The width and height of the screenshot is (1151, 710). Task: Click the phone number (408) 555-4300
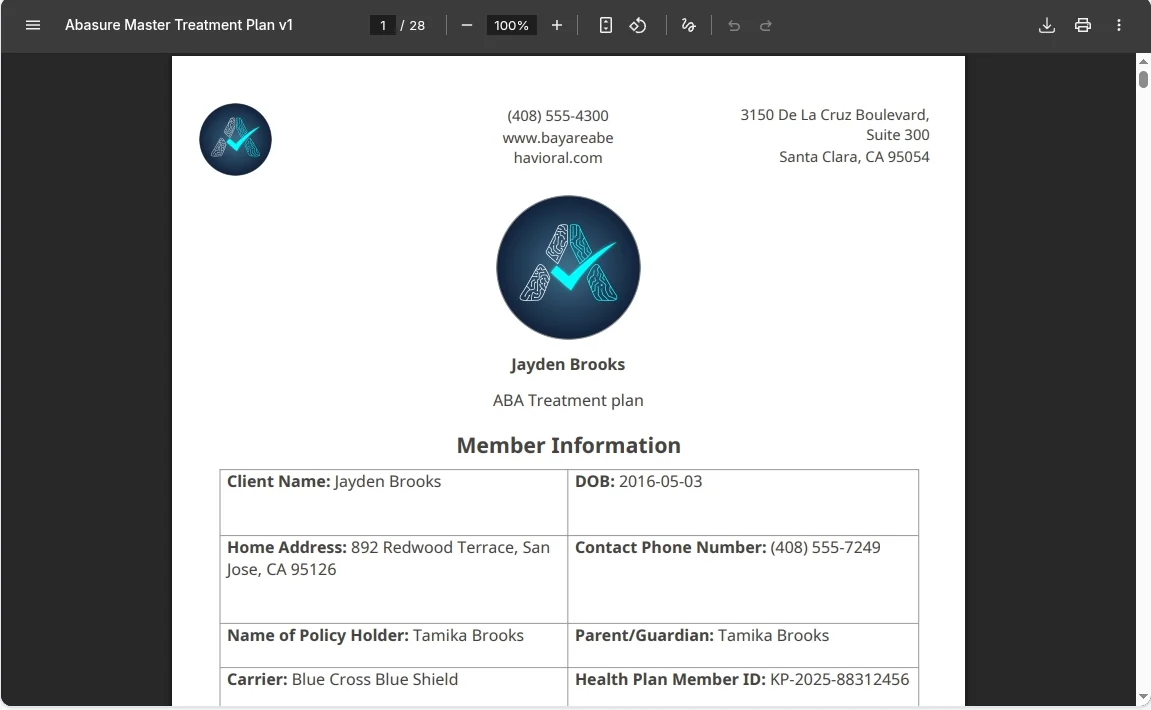tap(558, 116)
